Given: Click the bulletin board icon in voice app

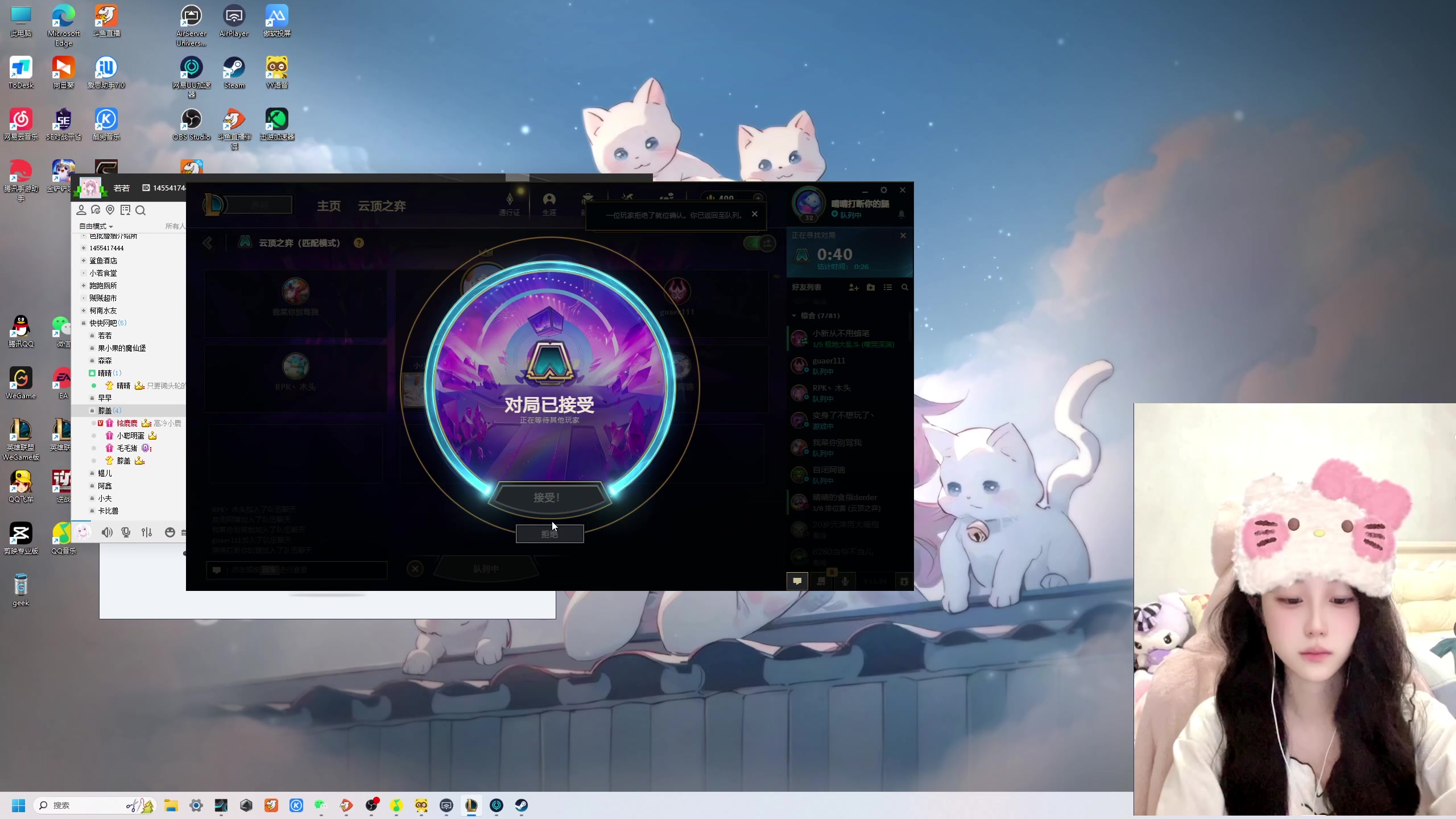Looking at the screenshot, I should 125,210.
